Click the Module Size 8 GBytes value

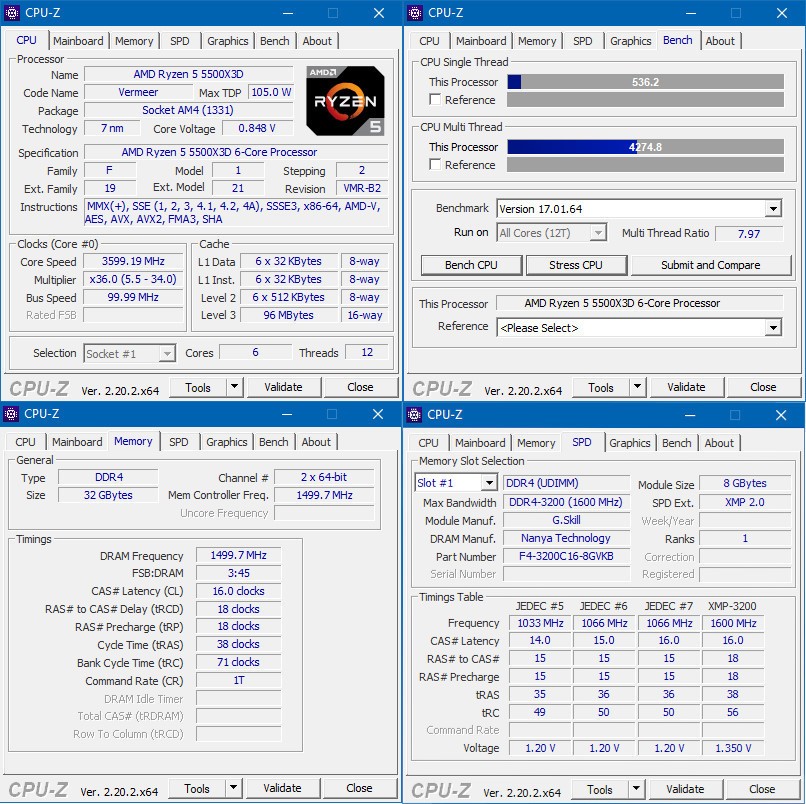pyautogui.click(x=745, y=483)
